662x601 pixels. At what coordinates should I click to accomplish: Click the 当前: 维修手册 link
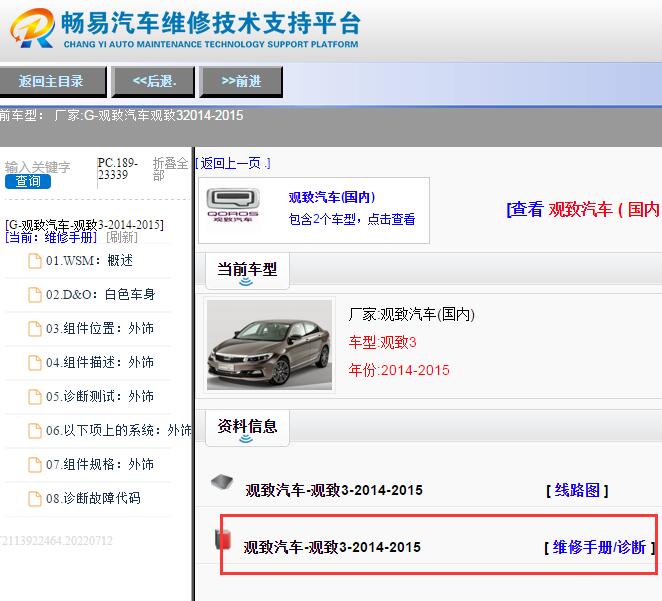(51, 238)
